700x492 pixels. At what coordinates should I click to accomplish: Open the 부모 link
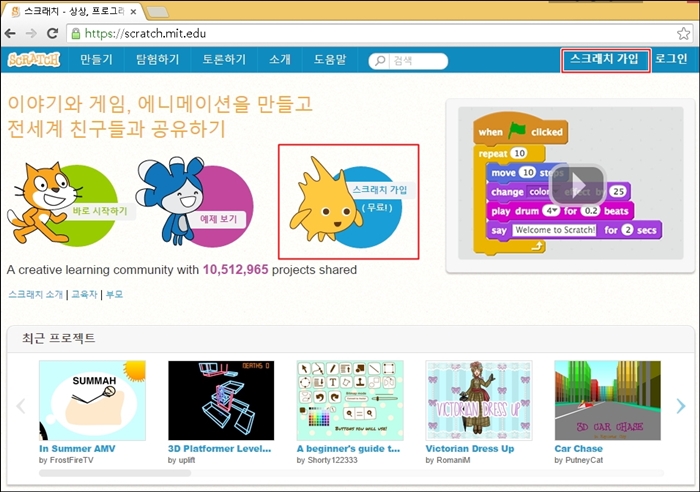[114, 294]
